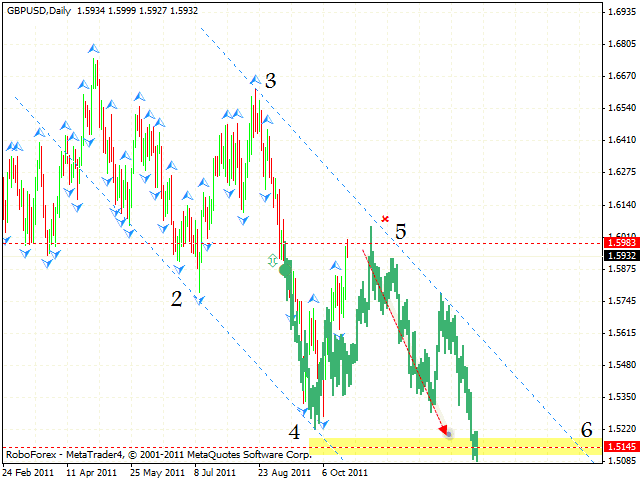Click the 1.5085 price axis label

pos(622,461)
